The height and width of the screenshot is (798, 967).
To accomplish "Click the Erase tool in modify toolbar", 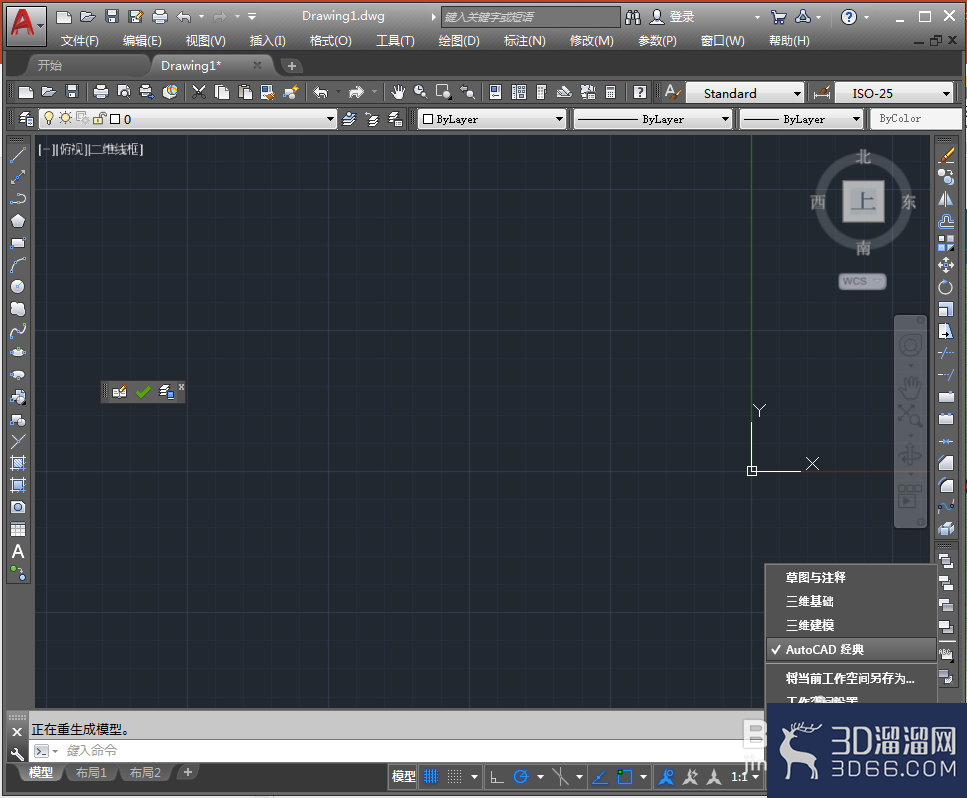I will [x=945, y=155].
